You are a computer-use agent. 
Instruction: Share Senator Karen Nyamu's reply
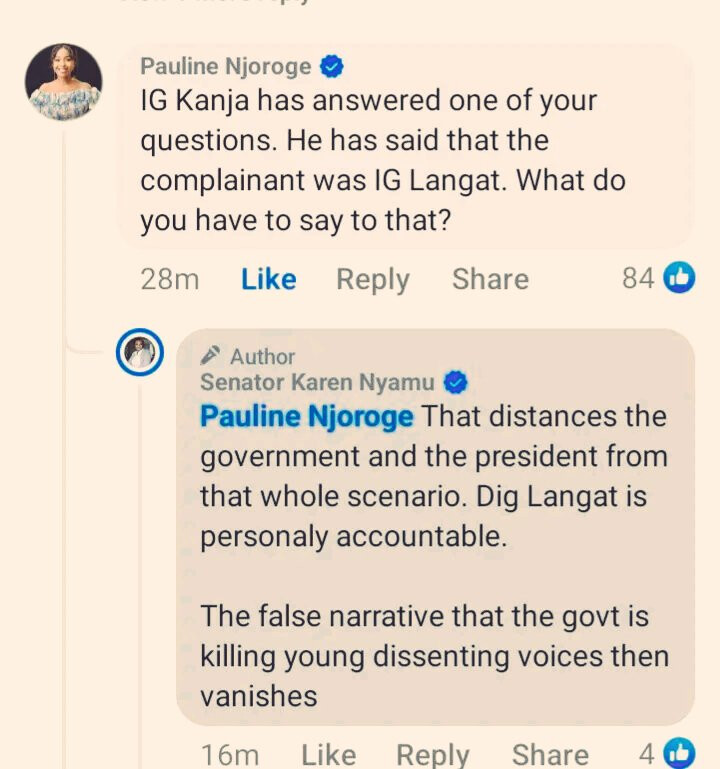[550, 754]
